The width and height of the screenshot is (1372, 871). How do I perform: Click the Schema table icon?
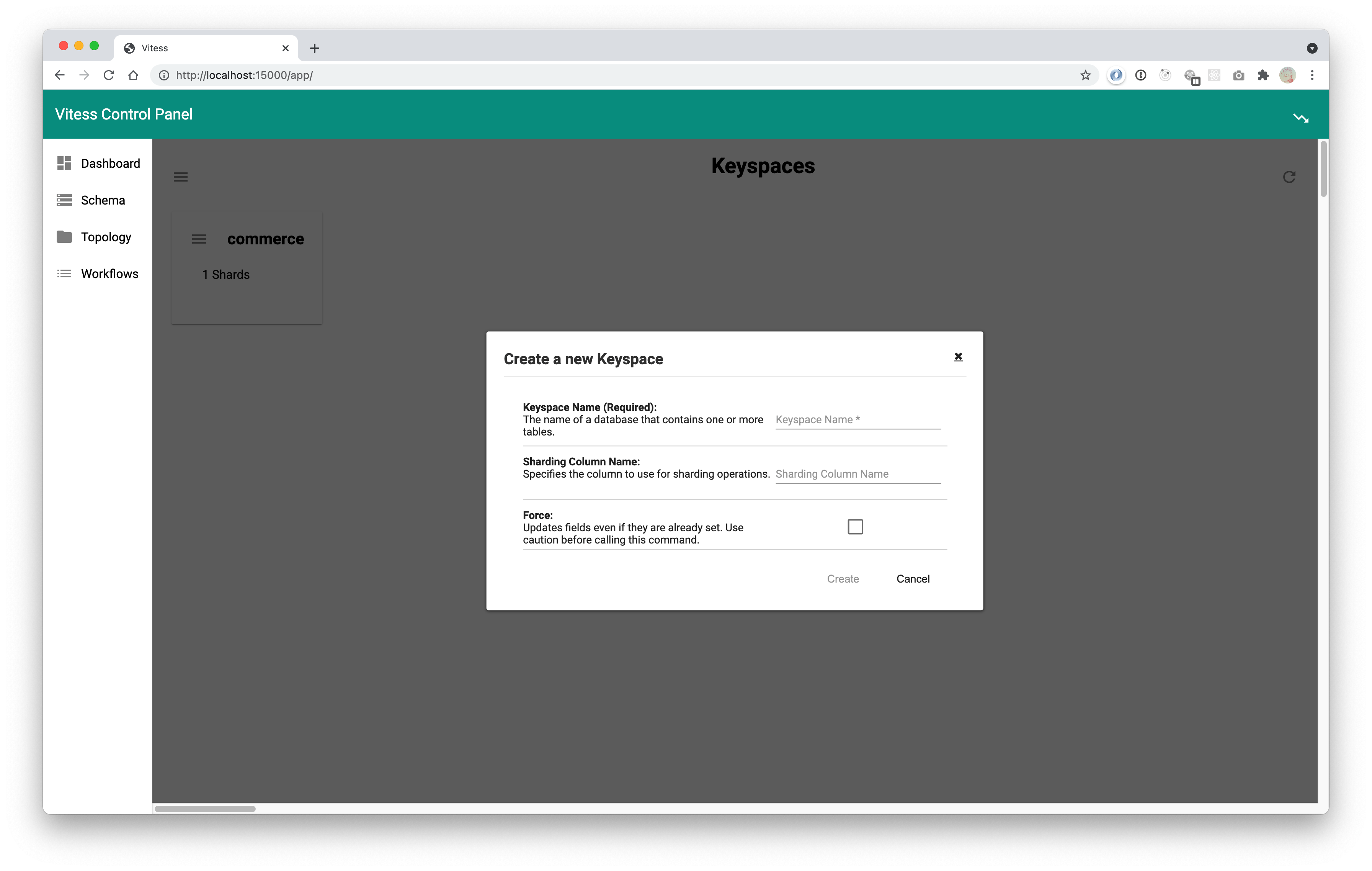64,200
